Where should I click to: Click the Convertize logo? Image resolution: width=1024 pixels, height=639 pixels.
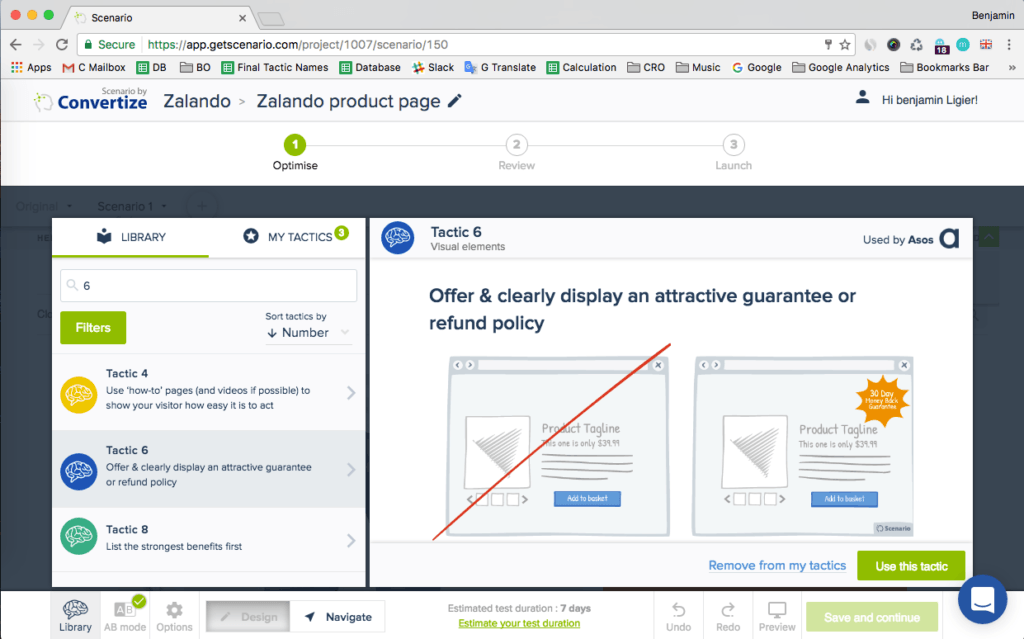[x=91, y=99]
